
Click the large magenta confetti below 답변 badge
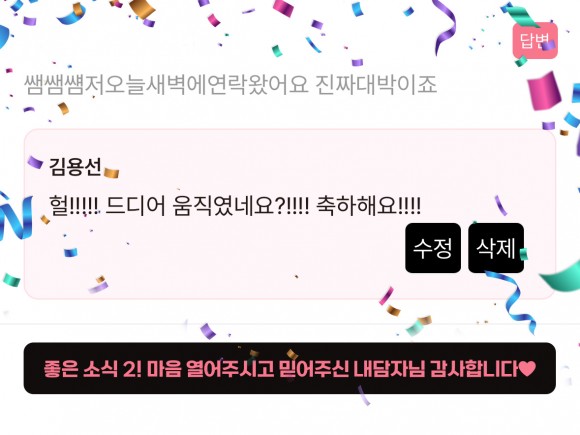tap(544, 91)
